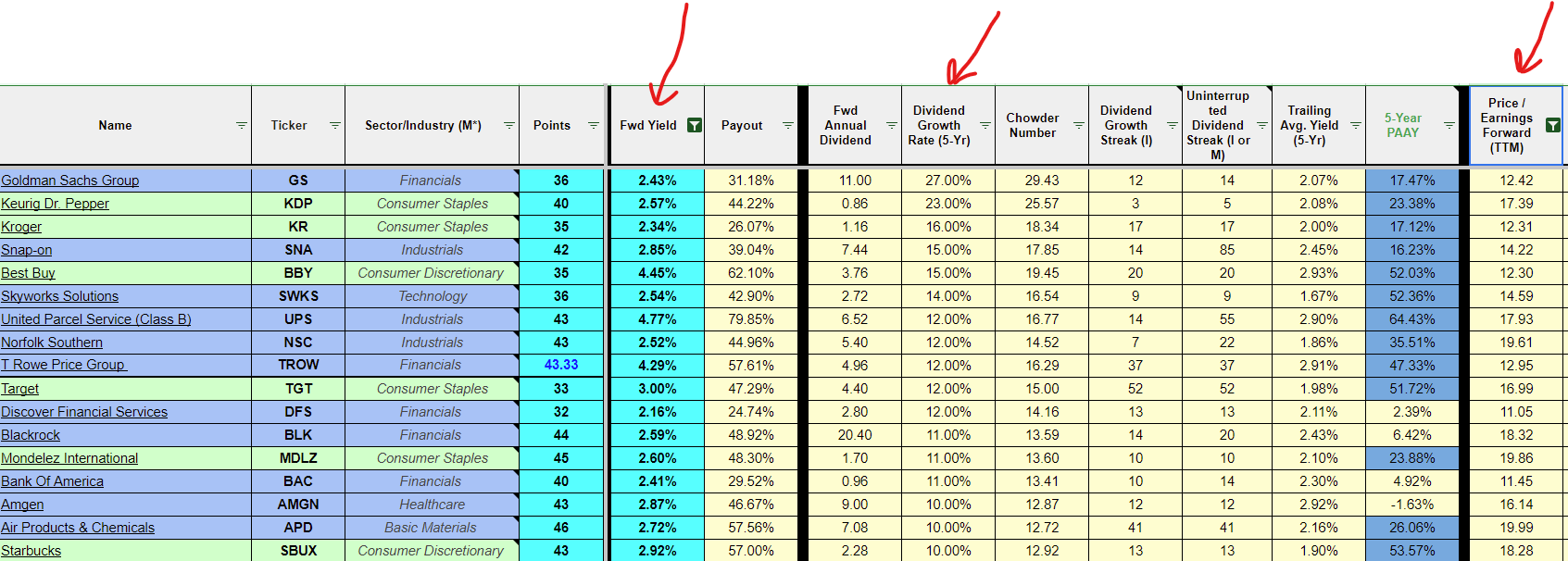Open the Snap-on link

coord(26,250)
